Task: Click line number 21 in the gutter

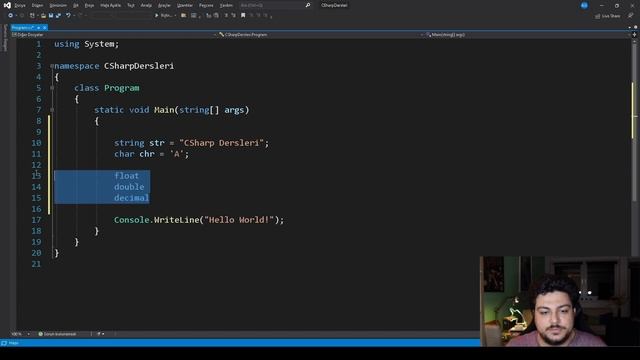Action: click(x=36, y=264)
